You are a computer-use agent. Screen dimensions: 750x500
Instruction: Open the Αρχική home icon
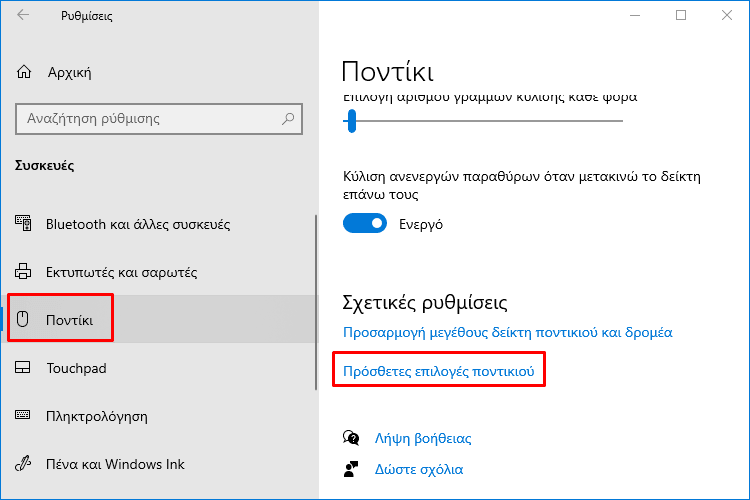click(x=24, y=72)
